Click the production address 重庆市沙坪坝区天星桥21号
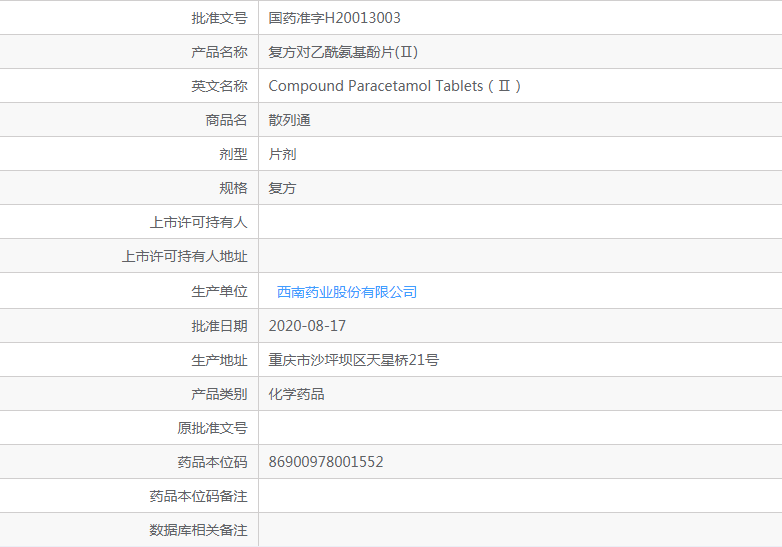Screen dimensions: 782x547 [x=354, y=360]
